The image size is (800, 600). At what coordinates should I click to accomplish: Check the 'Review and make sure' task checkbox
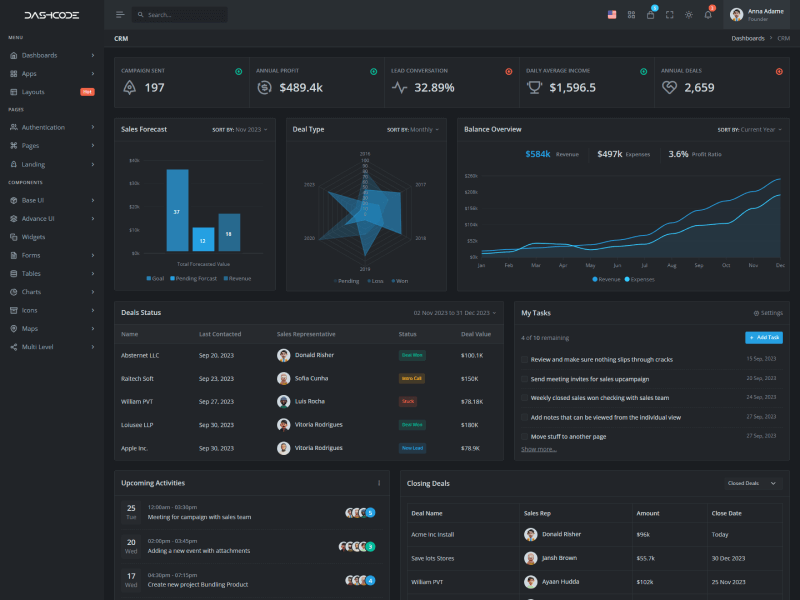(x=524, y=359)
